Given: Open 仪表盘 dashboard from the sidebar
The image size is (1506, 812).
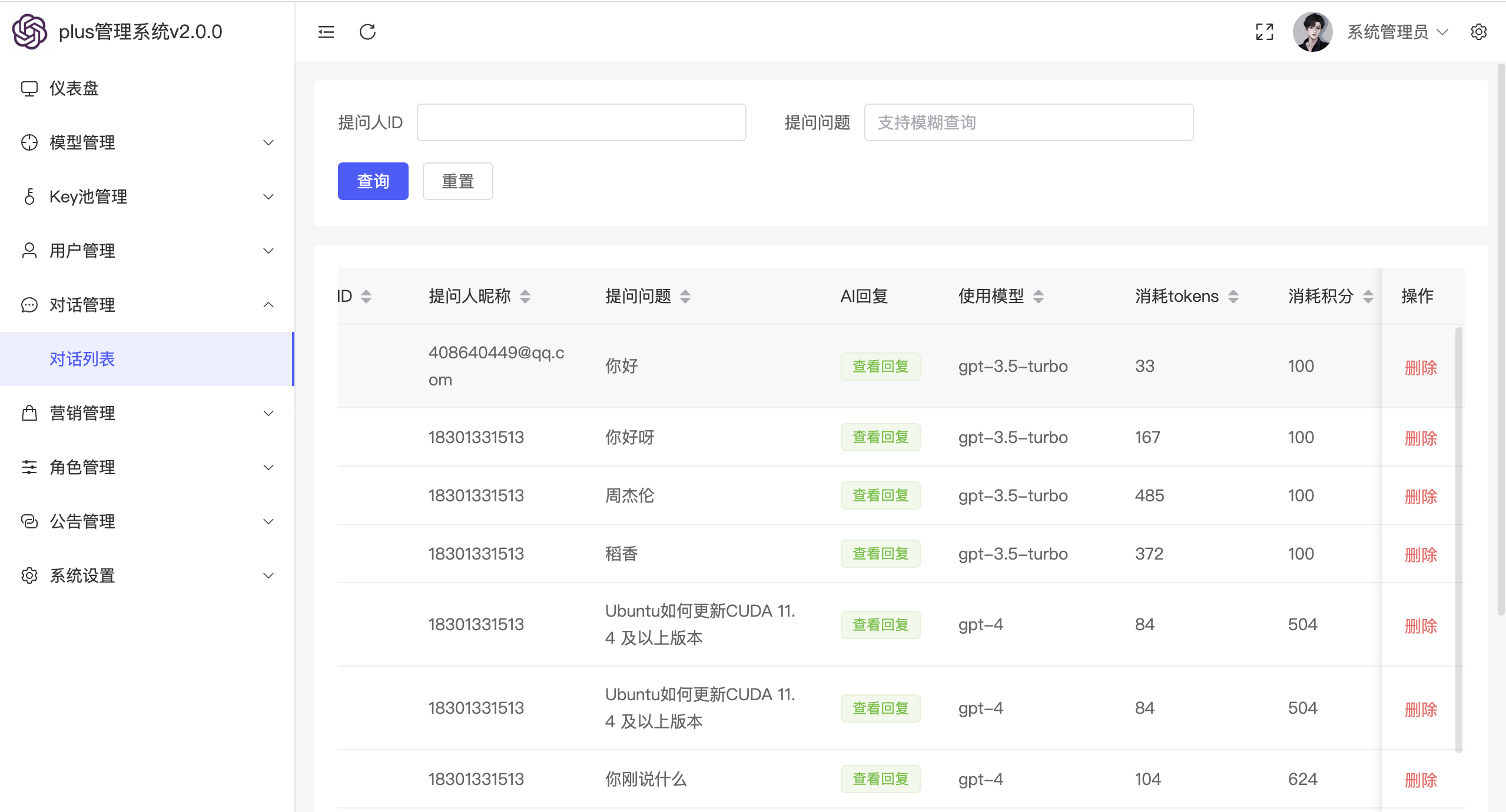Looking at the screenshot, I should pyautogui.click(x=74, y=88).
